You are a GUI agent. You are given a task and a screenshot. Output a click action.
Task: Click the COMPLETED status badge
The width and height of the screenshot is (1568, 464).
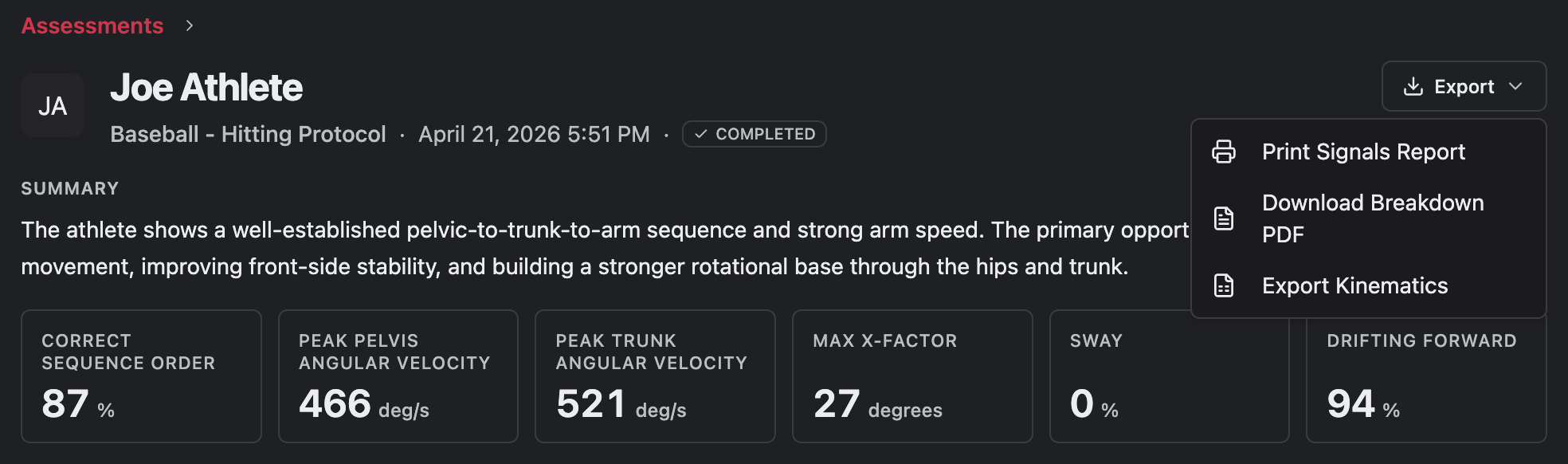click(755, 134)
